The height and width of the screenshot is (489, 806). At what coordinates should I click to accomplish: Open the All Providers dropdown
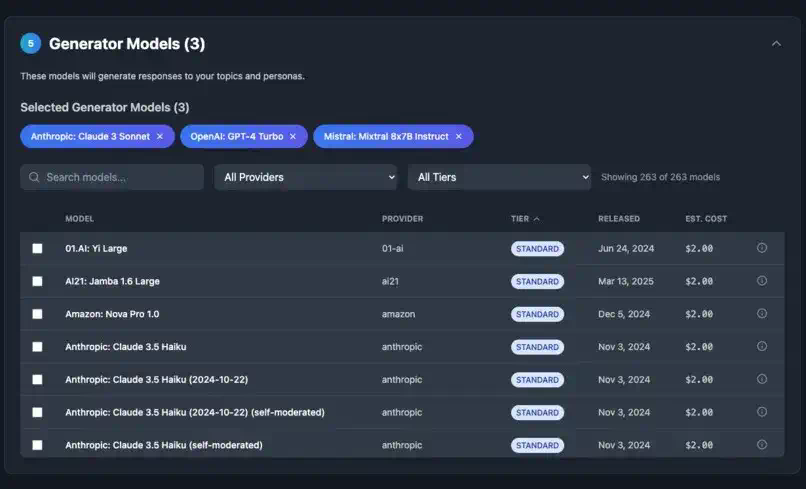[305, 177]
